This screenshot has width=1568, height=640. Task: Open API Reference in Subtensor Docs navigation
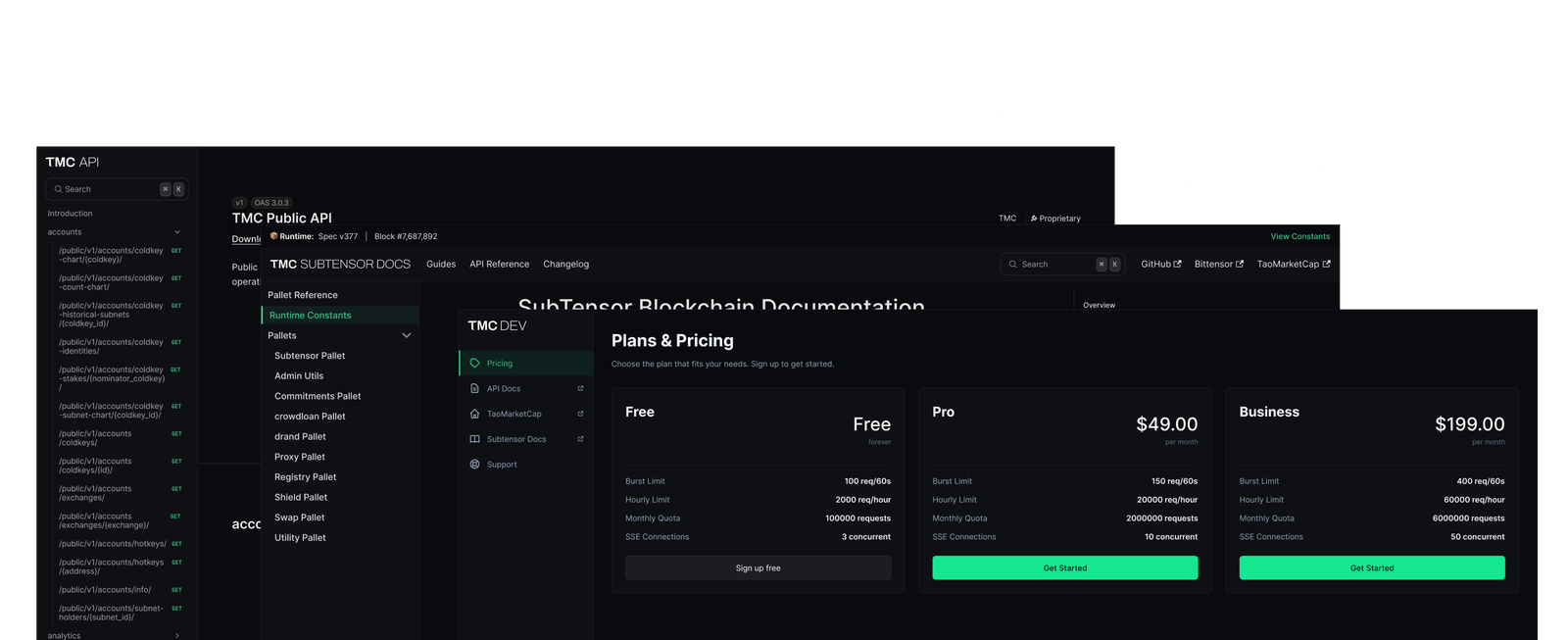[x=499, y=264]
